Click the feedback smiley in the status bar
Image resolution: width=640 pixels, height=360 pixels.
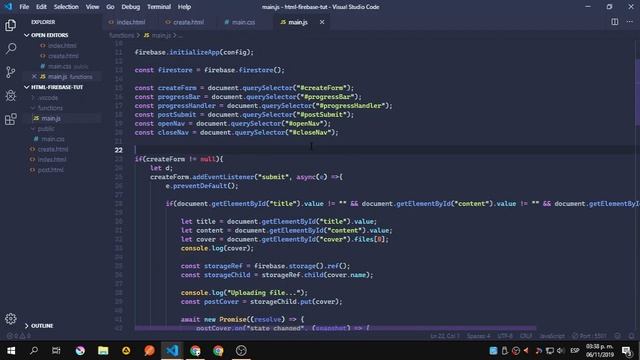618,336
